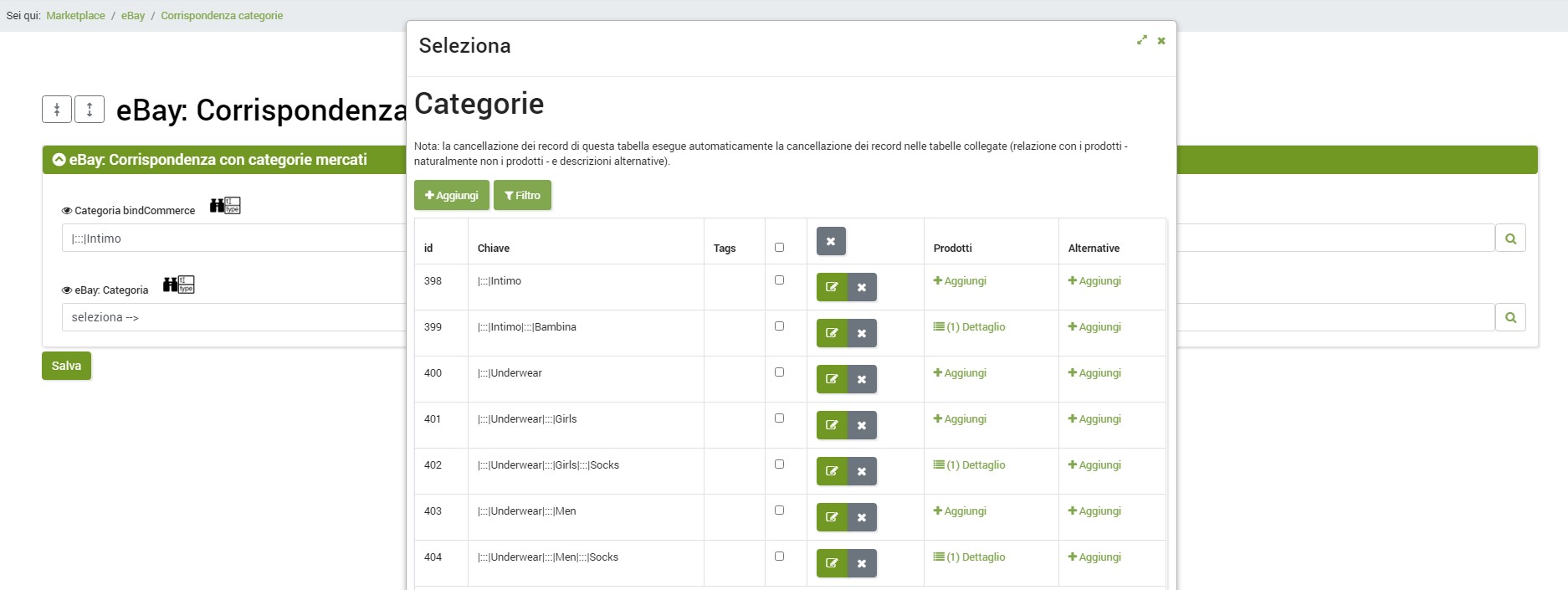Collapse eBay Corrispondenza con categorie mercati panel
The width and height of the screenshot is (1568, 590).
point(59,160)
